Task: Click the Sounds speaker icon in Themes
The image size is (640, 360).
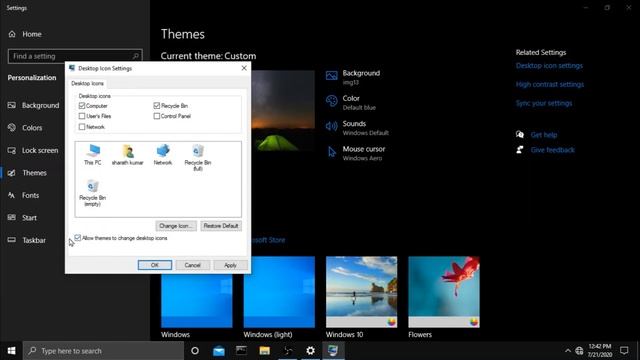Action: click(331, 126)
